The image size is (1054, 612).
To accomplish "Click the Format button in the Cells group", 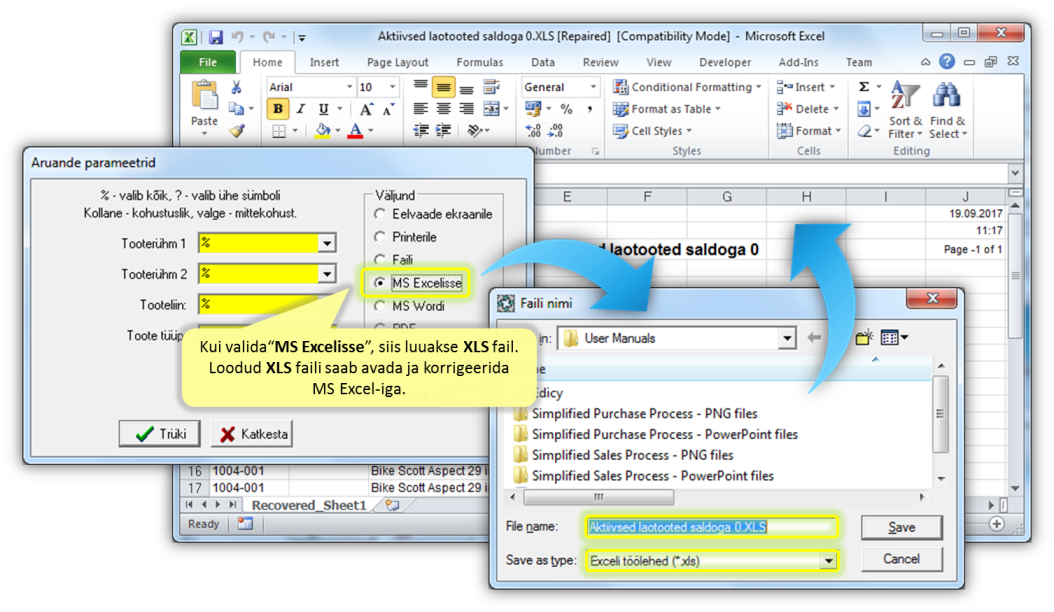I will point(809,130).
